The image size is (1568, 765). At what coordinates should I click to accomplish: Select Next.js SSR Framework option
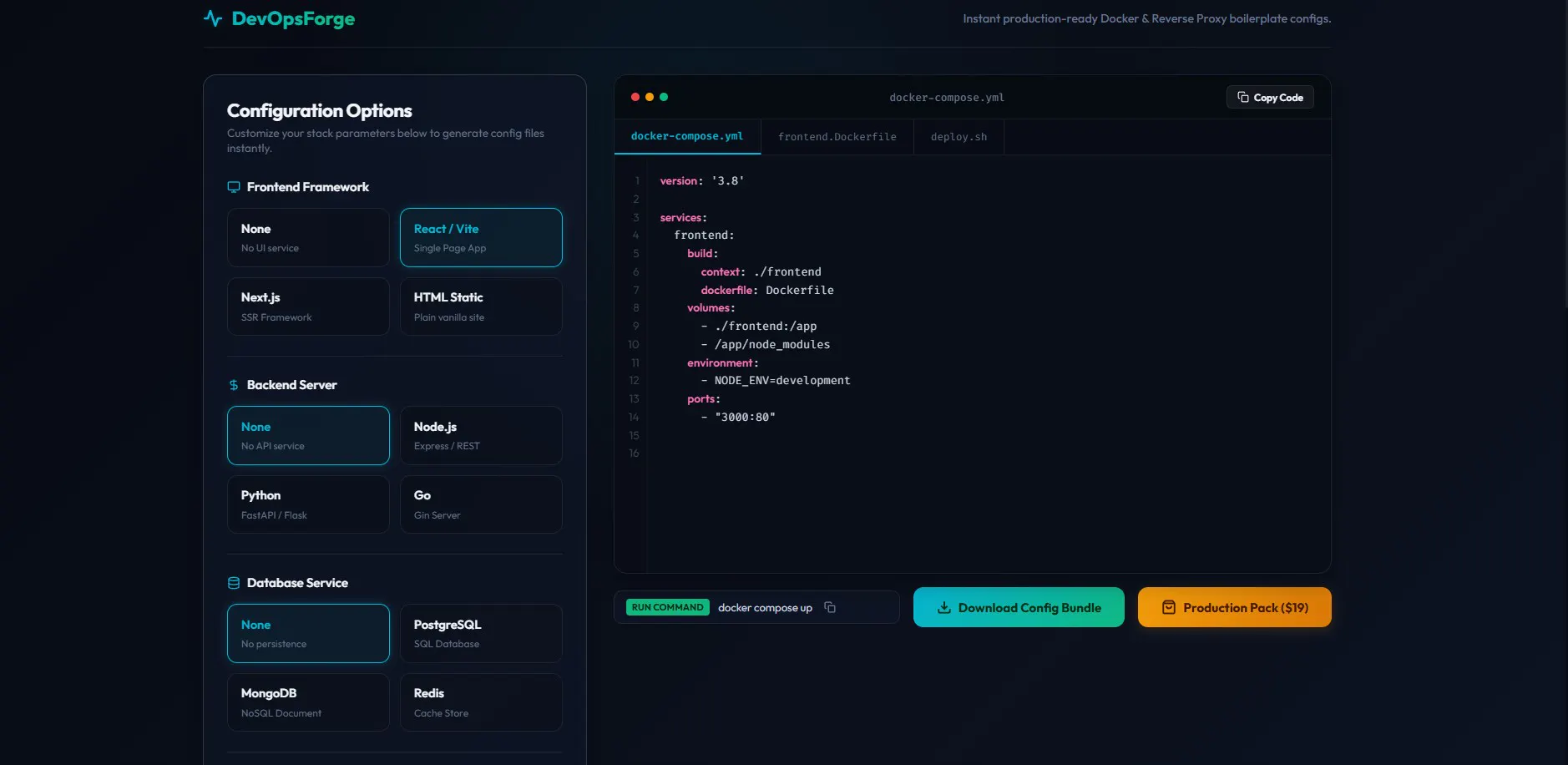point(308,307)
